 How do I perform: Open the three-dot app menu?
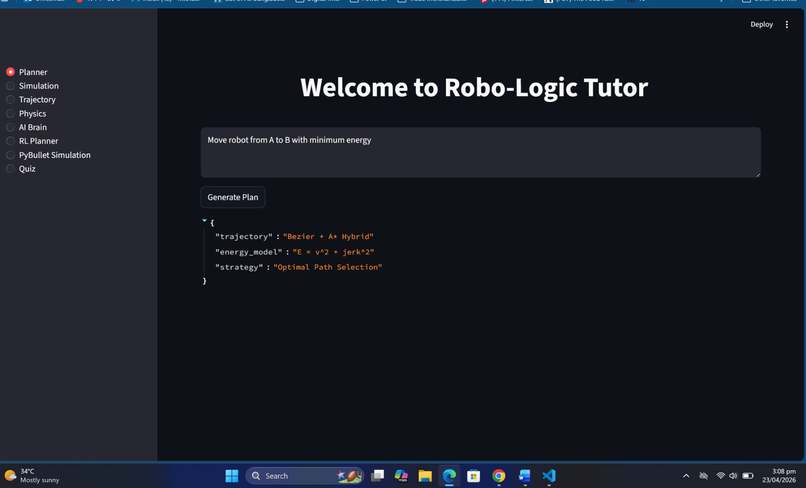[x=786, y=24]
